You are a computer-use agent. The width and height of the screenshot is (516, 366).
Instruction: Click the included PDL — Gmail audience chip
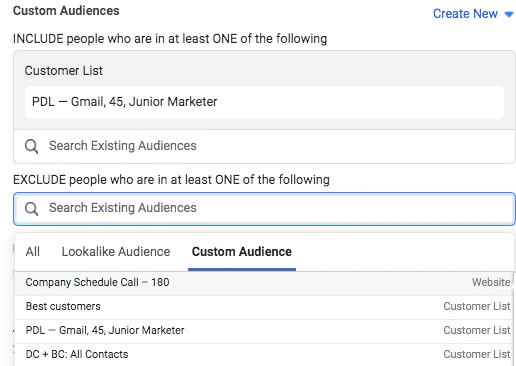click(x=264, y=102)
